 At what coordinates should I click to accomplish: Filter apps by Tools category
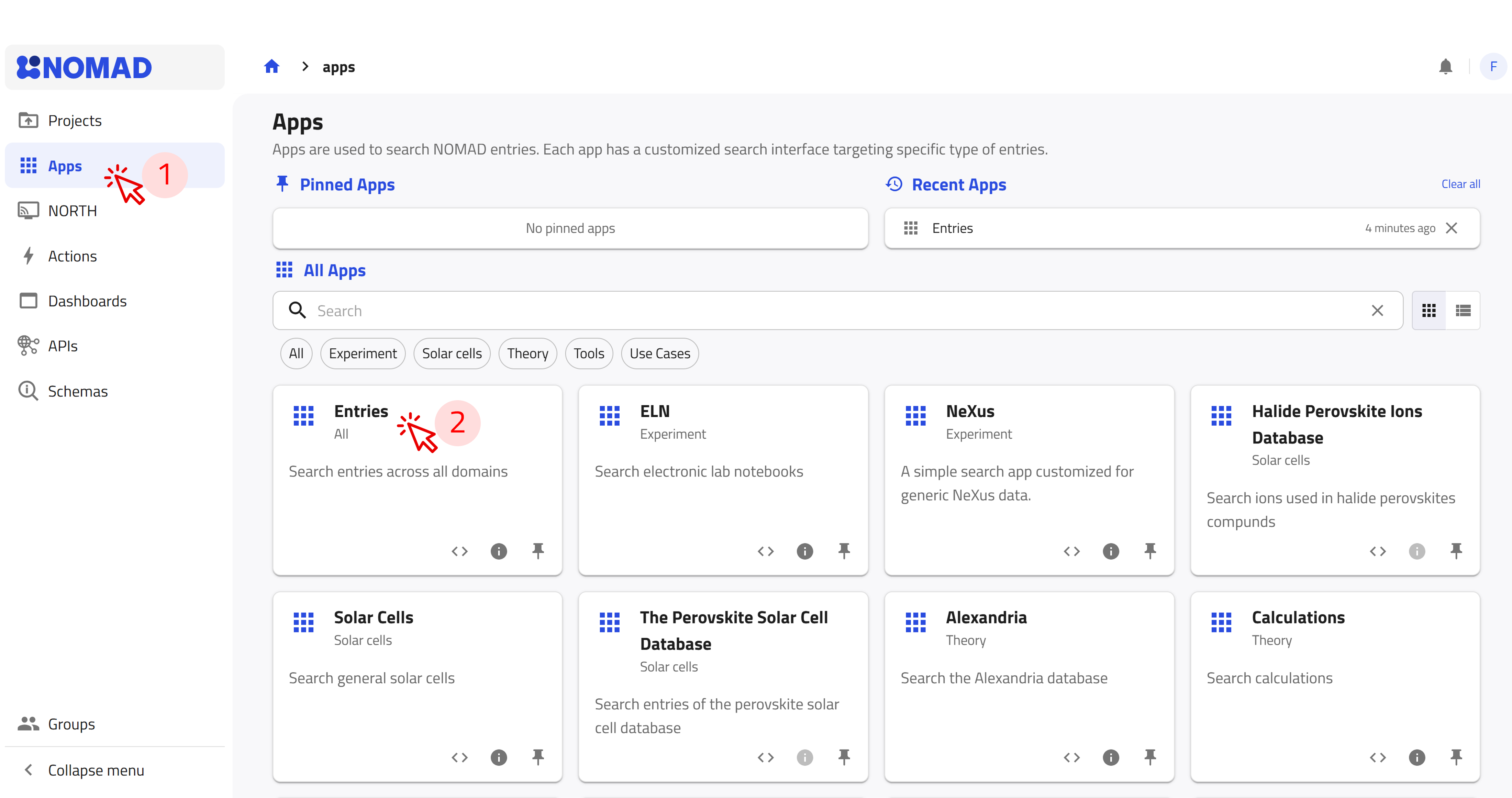[589, 353]
